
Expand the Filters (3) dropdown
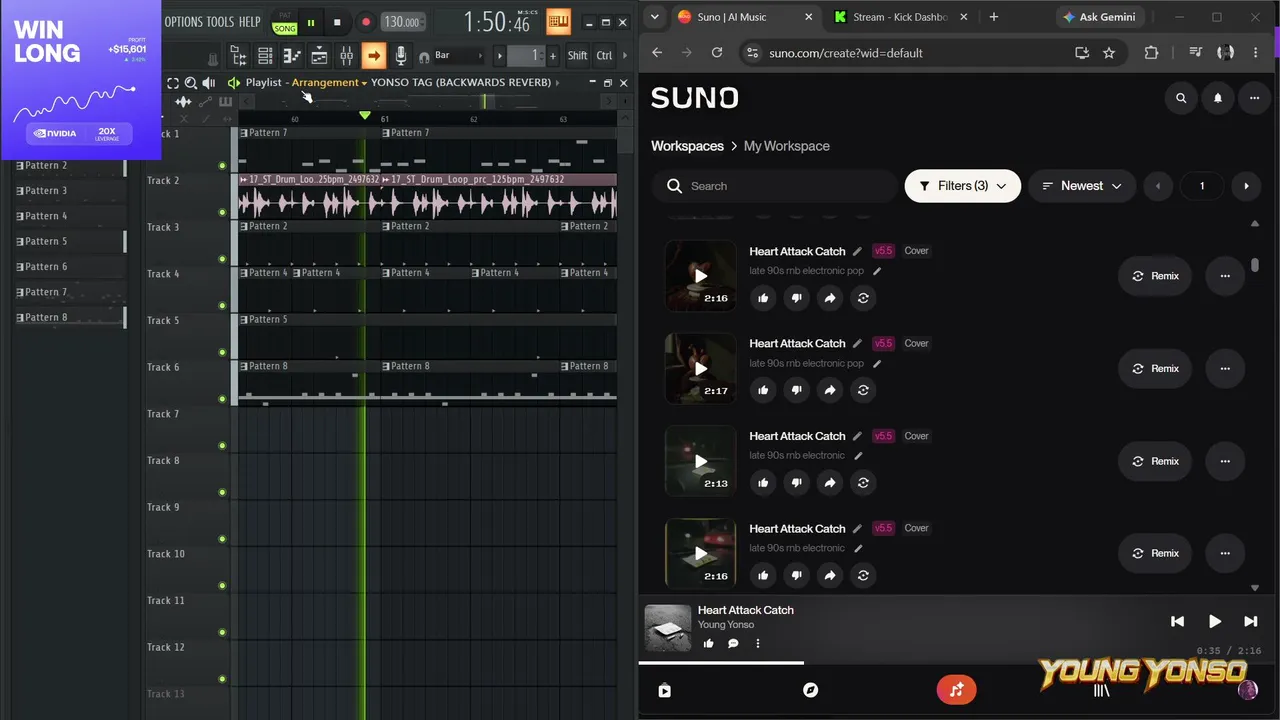(963, 186)
